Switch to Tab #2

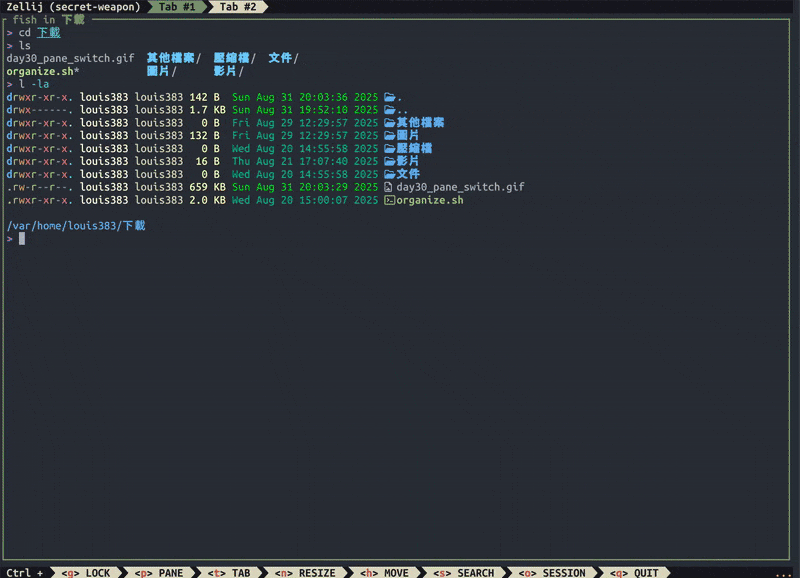coord(238,7)
